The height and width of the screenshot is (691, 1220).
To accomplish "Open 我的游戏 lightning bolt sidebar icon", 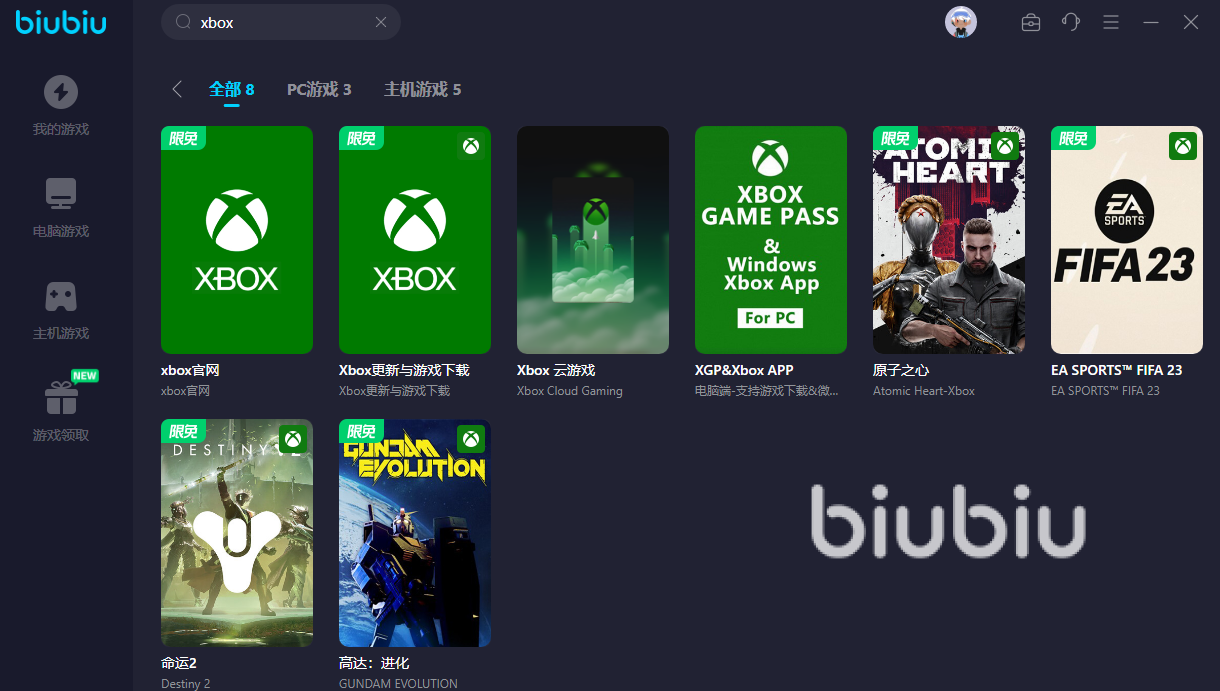I will (x=61, y=92).
